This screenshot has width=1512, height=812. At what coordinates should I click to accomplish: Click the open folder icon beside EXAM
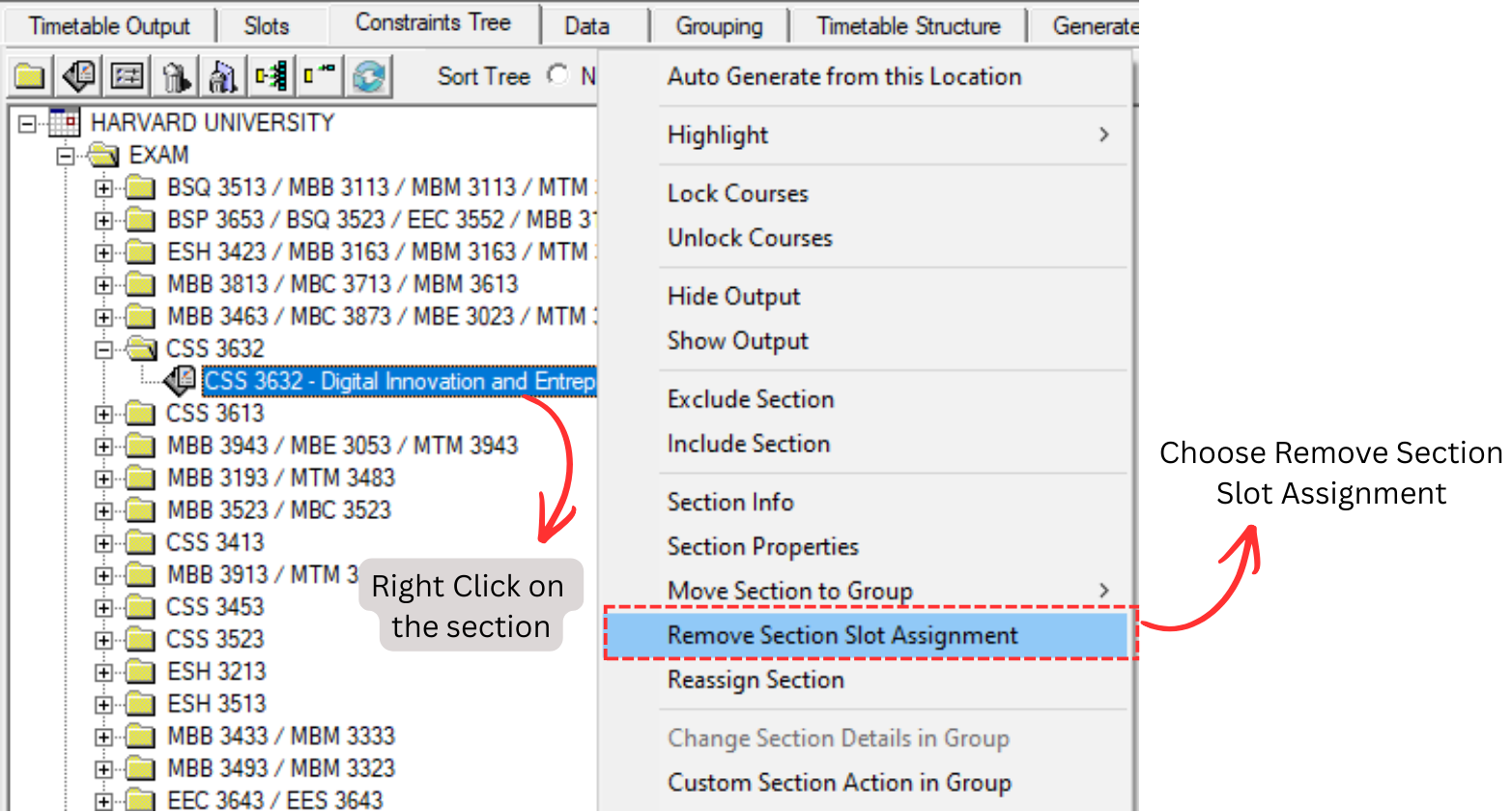point(102,155)
